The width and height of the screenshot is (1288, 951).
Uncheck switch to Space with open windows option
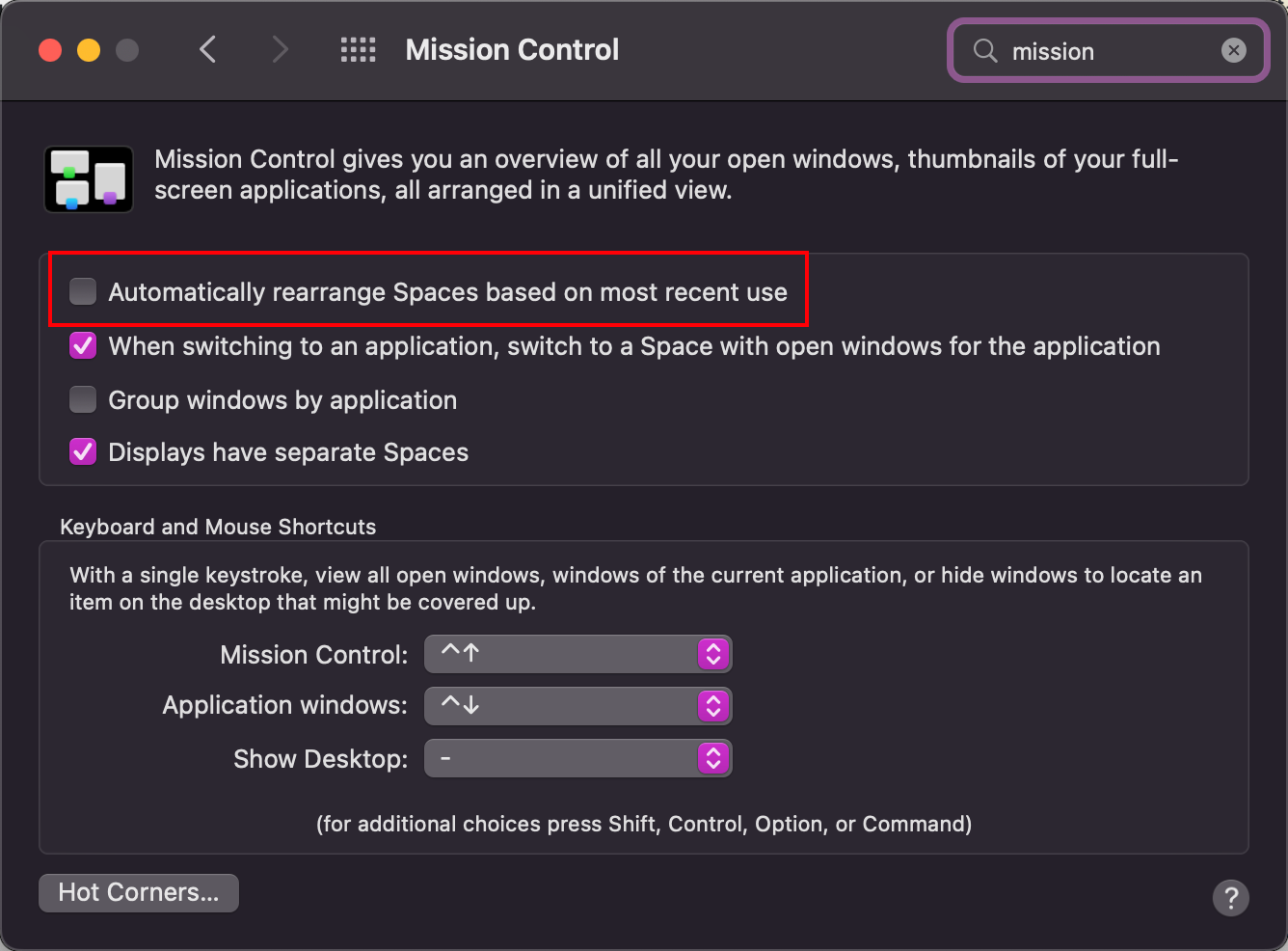[83, 345]
